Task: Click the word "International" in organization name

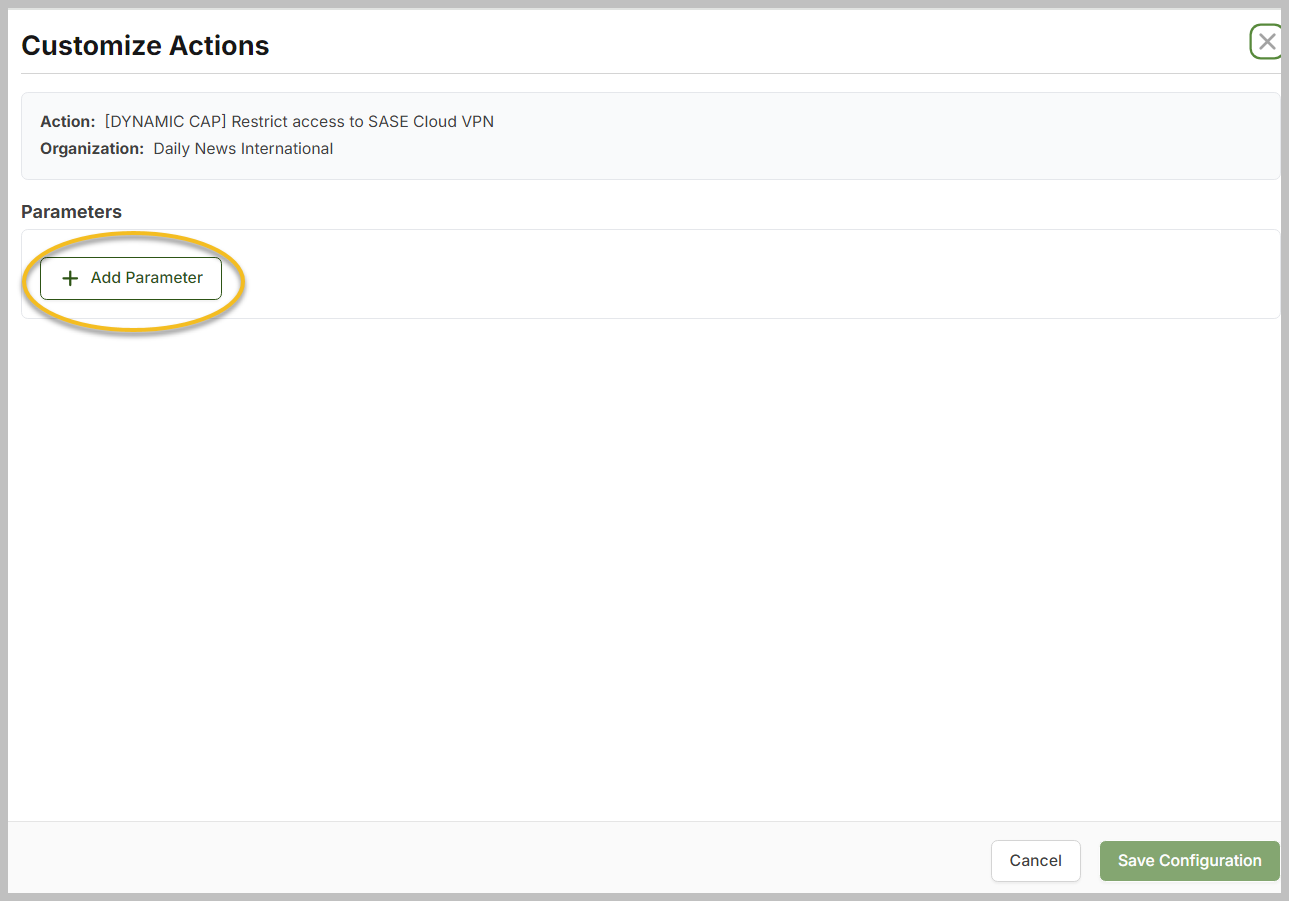Action: click(287, 149)
